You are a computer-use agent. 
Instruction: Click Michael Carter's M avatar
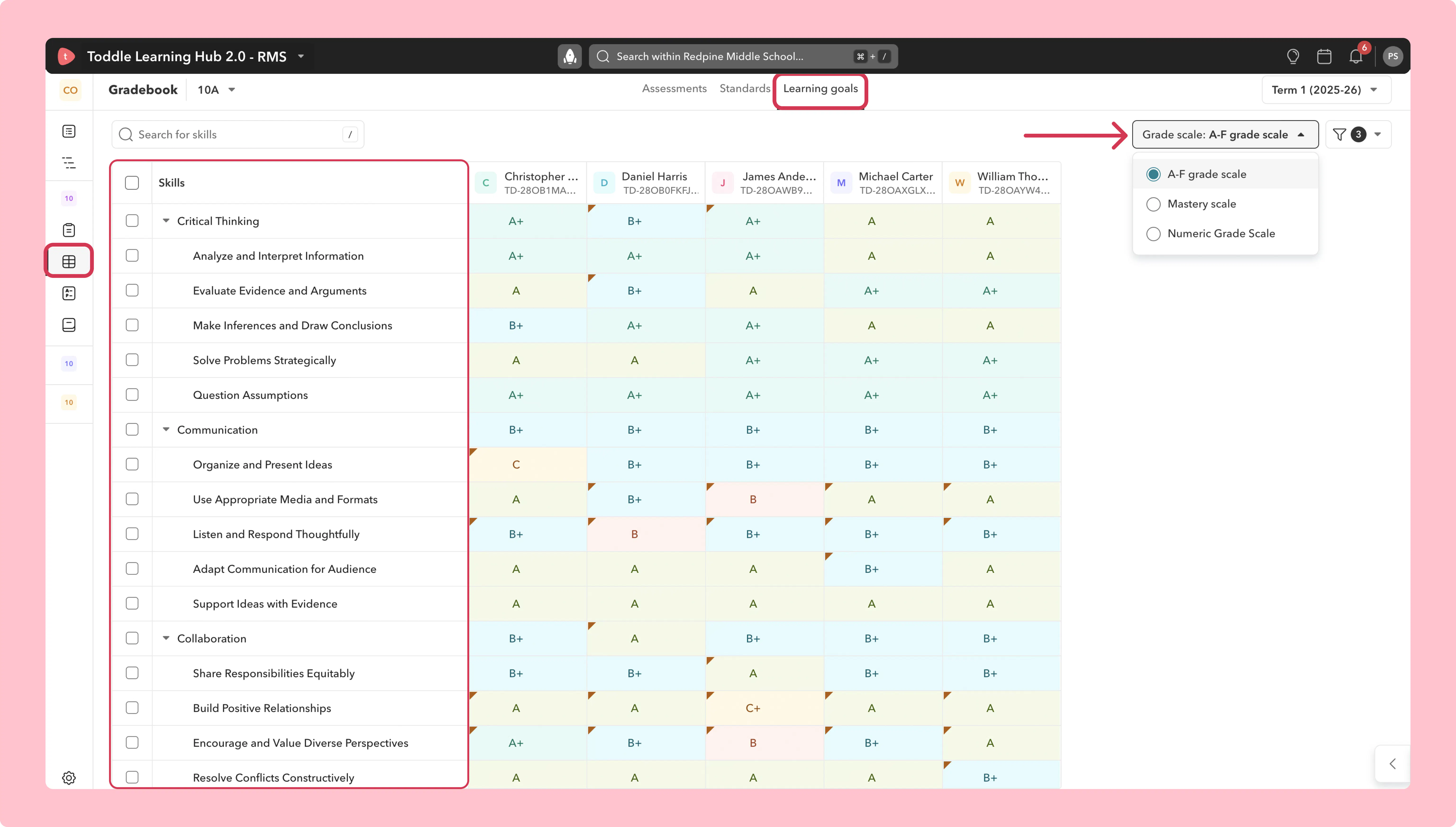(x=841, y=183)
